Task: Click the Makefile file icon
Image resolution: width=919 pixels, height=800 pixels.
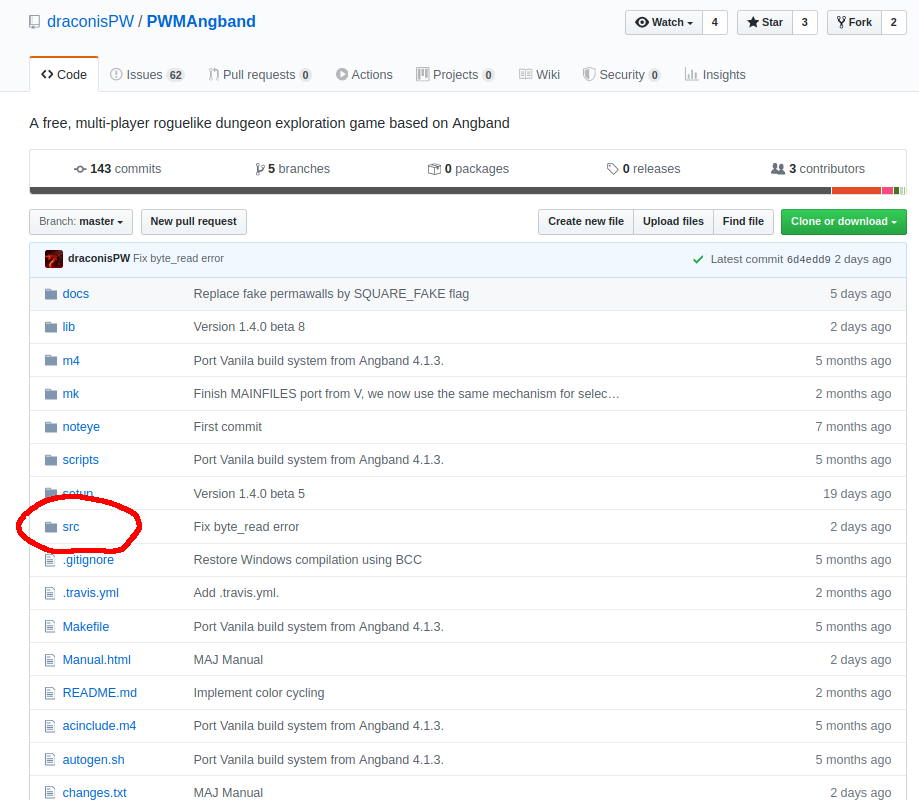Action: [x=50, y=627]
